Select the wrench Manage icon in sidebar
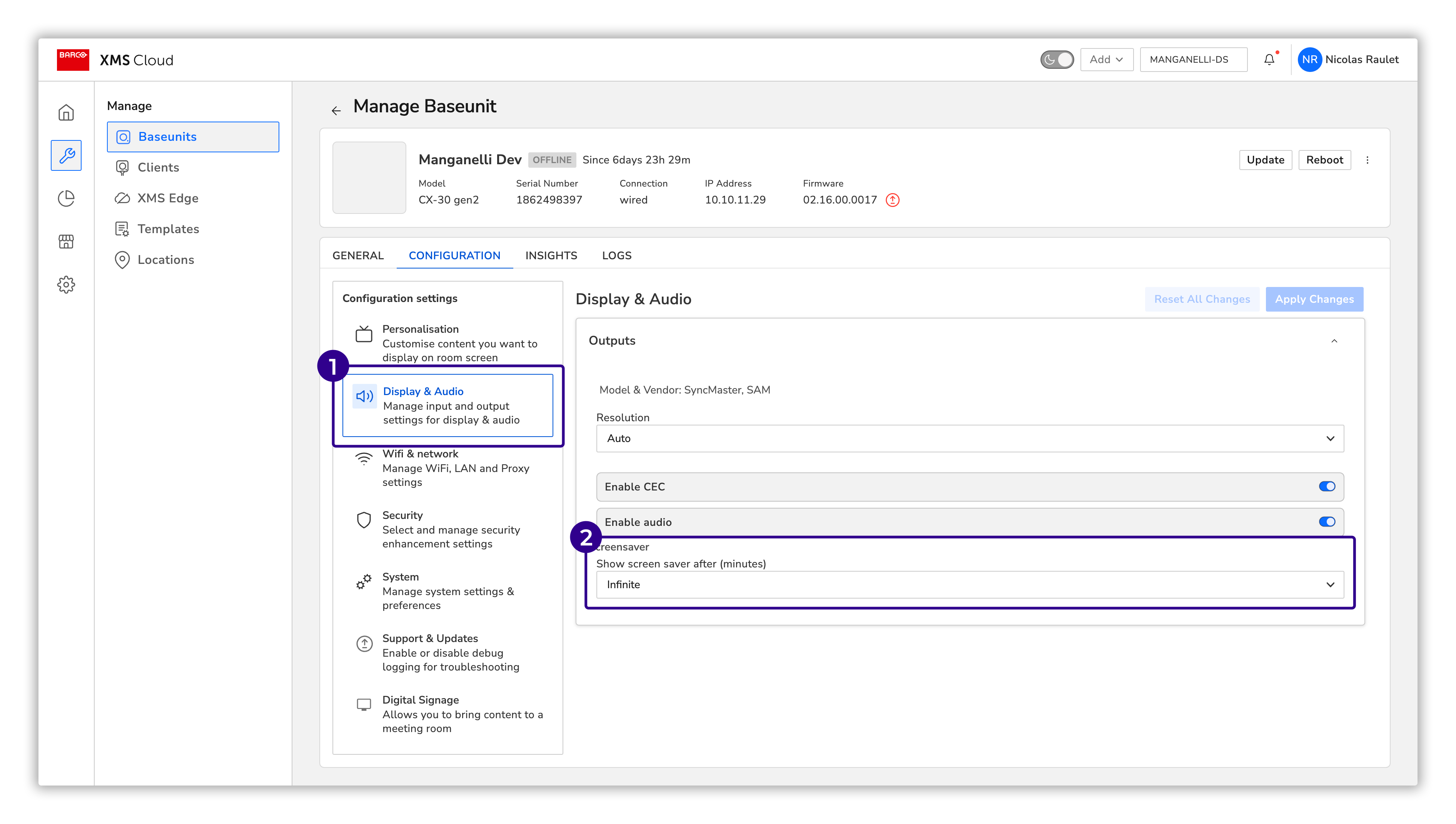 tap(66, 155)
